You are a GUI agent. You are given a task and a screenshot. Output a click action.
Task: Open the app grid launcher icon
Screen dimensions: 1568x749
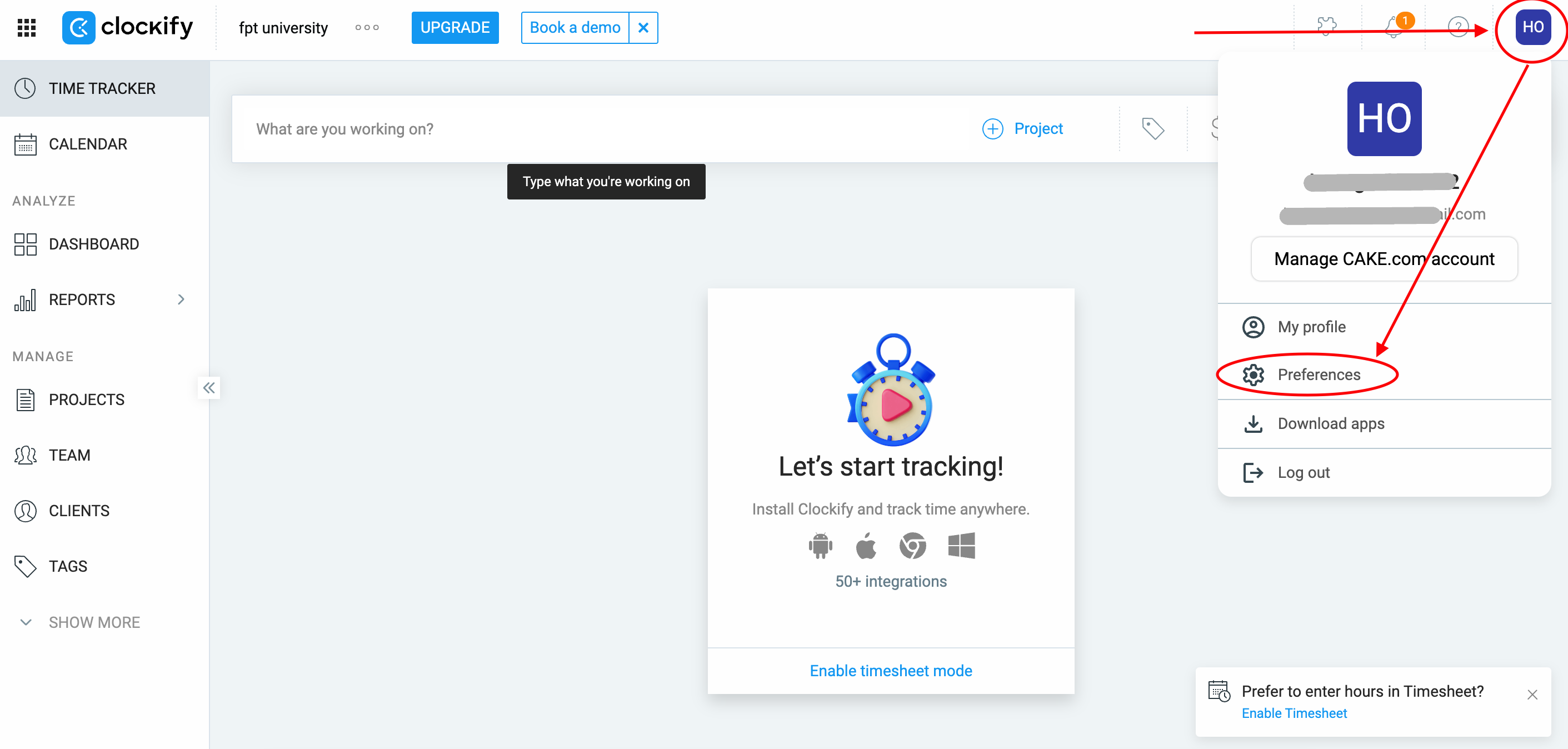[27, 27]
